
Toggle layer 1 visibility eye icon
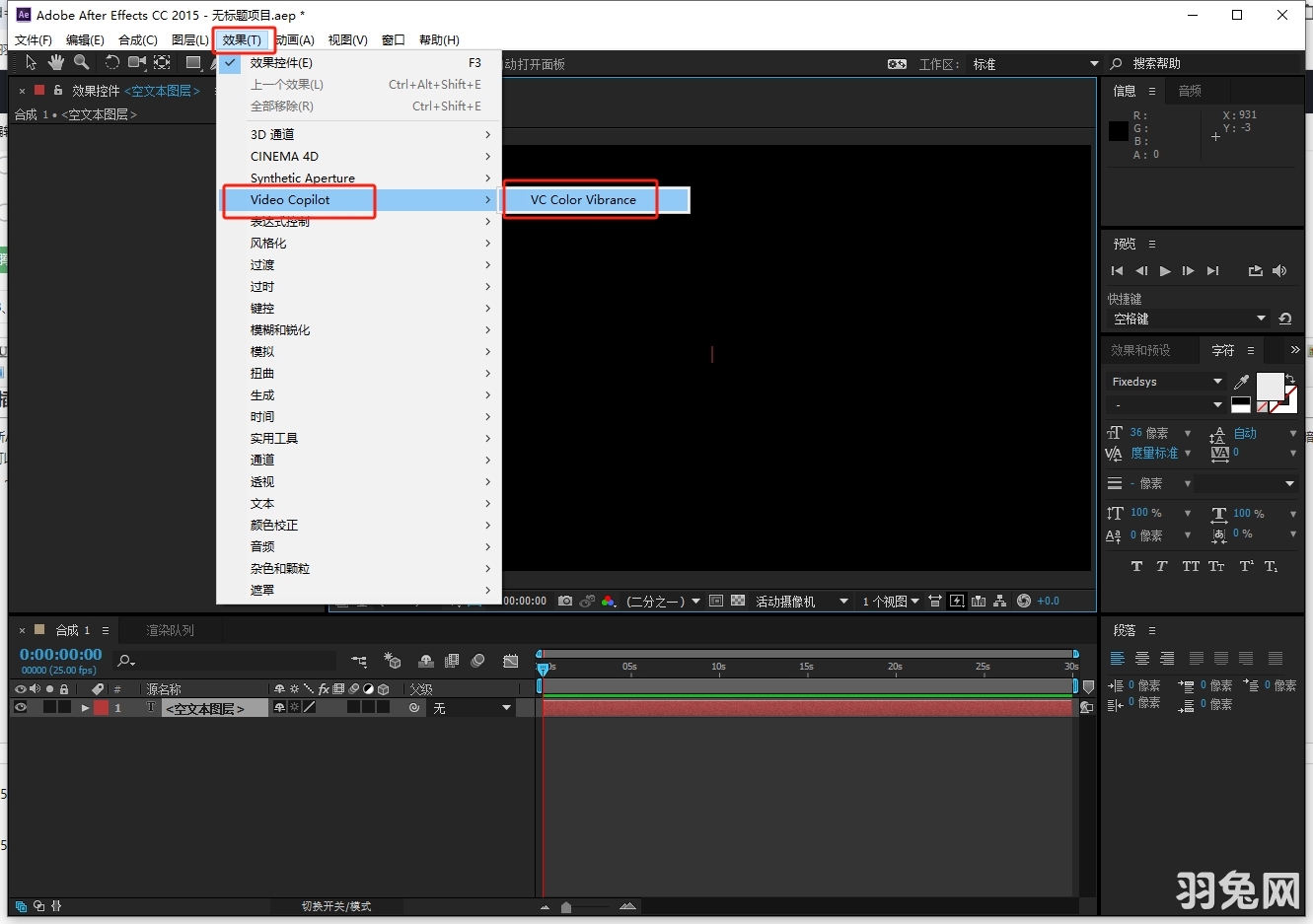coord(22,707)
